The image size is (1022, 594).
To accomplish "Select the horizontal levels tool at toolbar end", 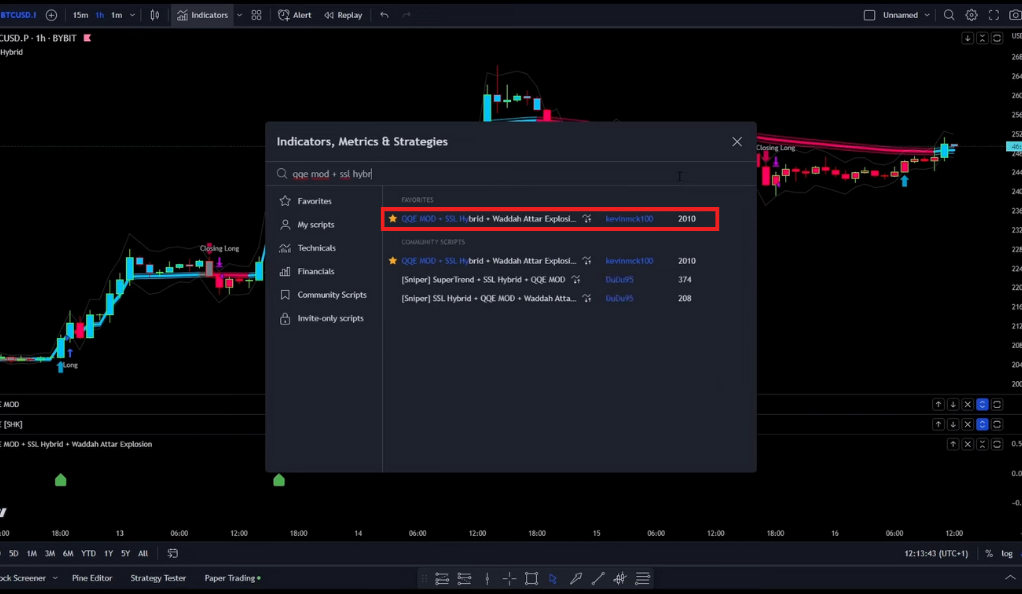I will click(643, 578).
